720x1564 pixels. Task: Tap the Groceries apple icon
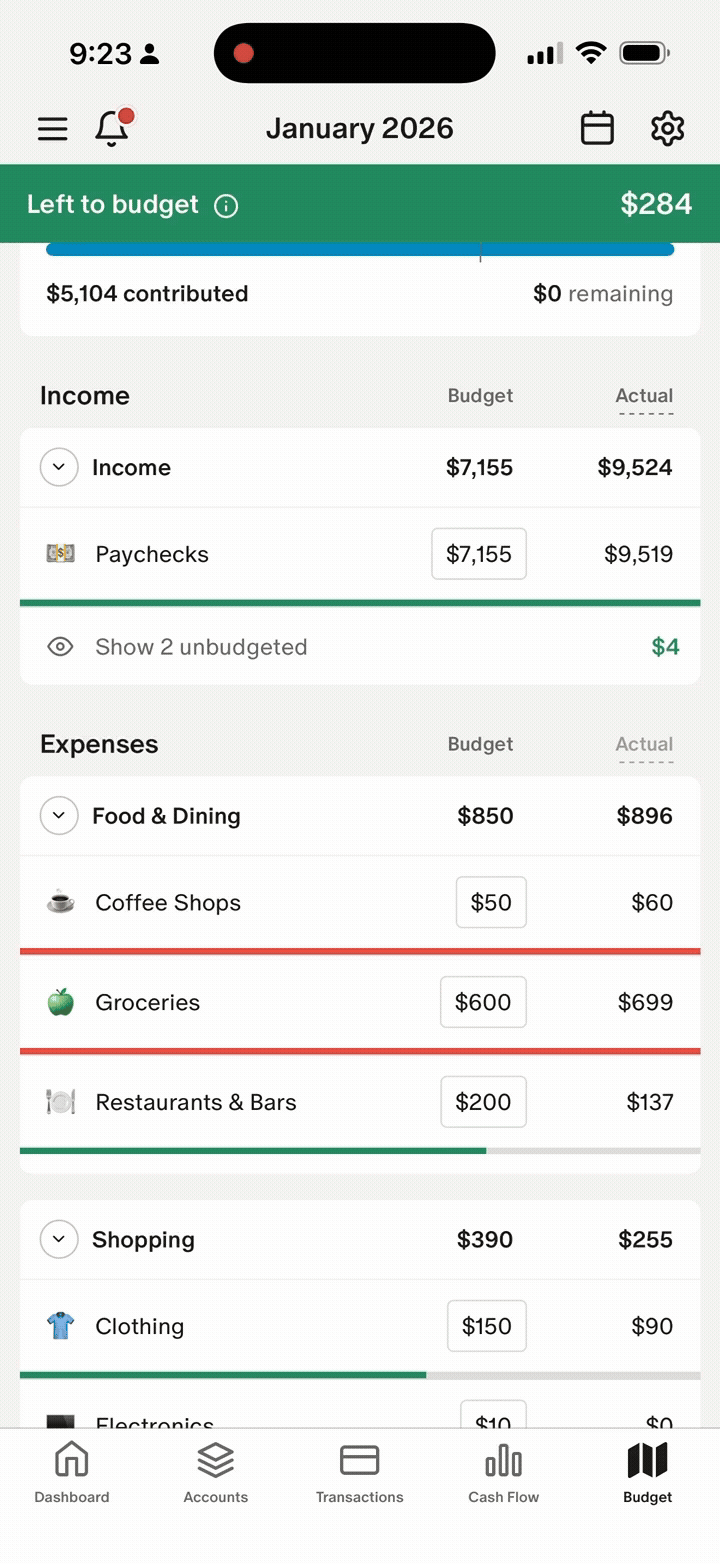(x=61, y=1002)
